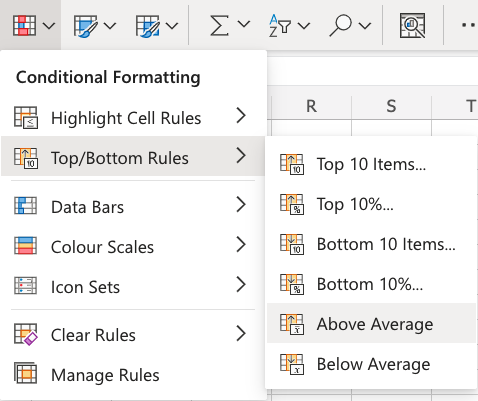Expand the Cell Styles dropdown arrow
This screenshot has width=478, height=401.
[172, 25]
